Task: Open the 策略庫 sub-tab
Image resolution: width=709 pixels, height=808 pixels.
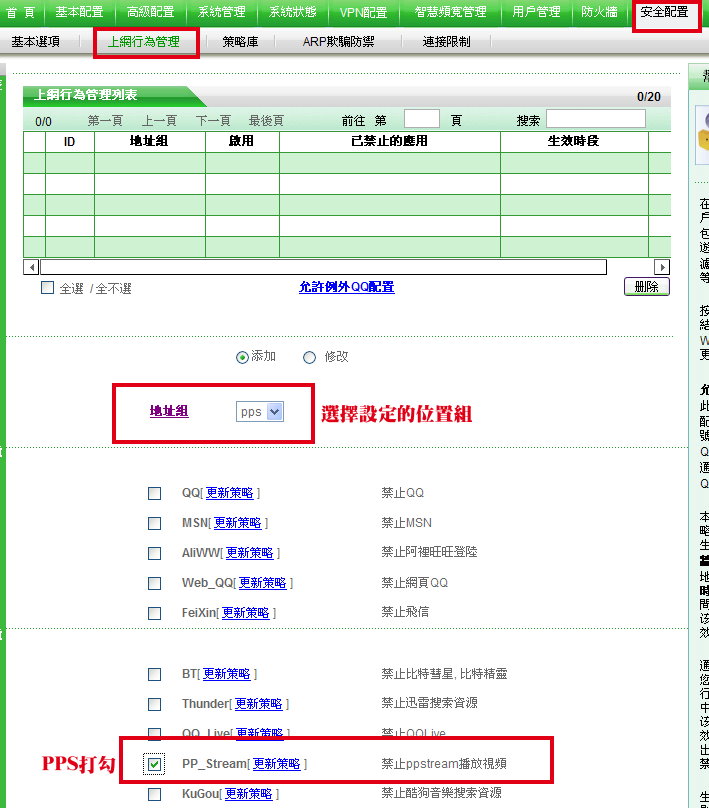Action: coord(242,42)
